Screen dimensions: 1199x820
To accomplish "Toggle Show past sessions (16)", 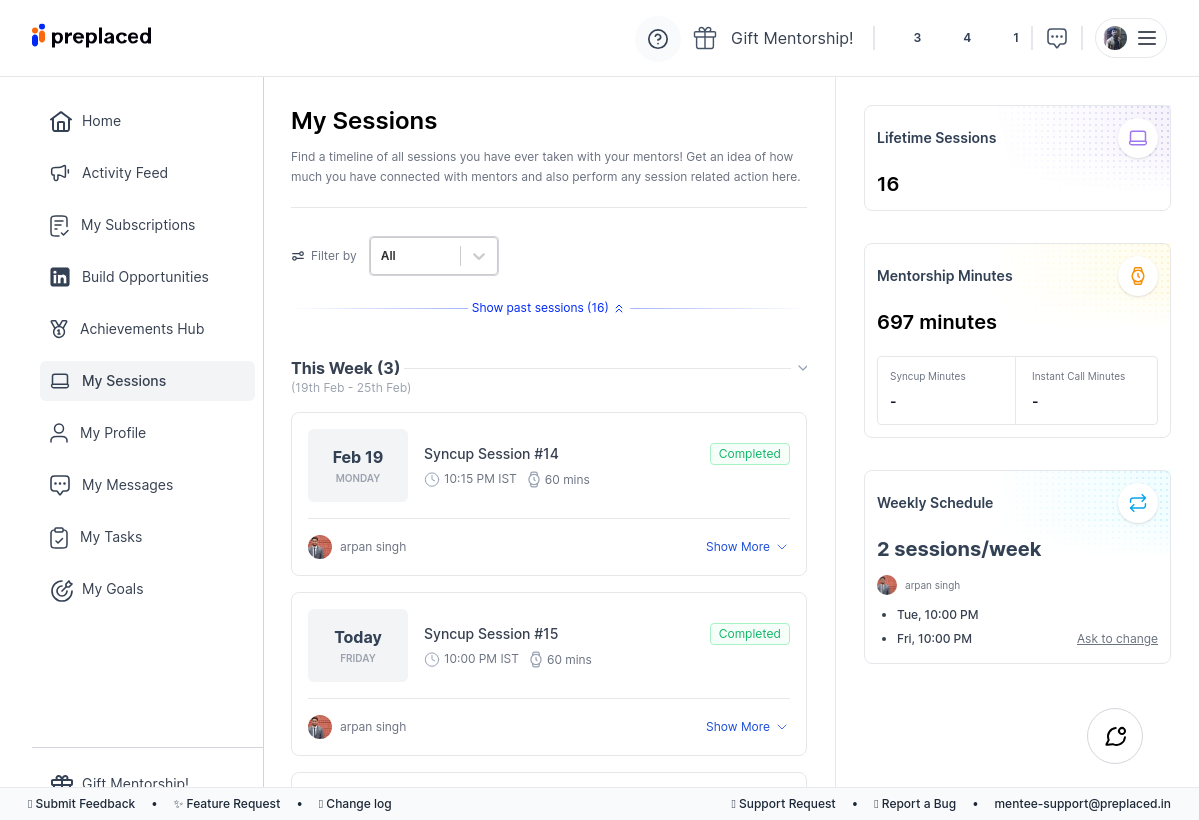I will coord(548,308).
